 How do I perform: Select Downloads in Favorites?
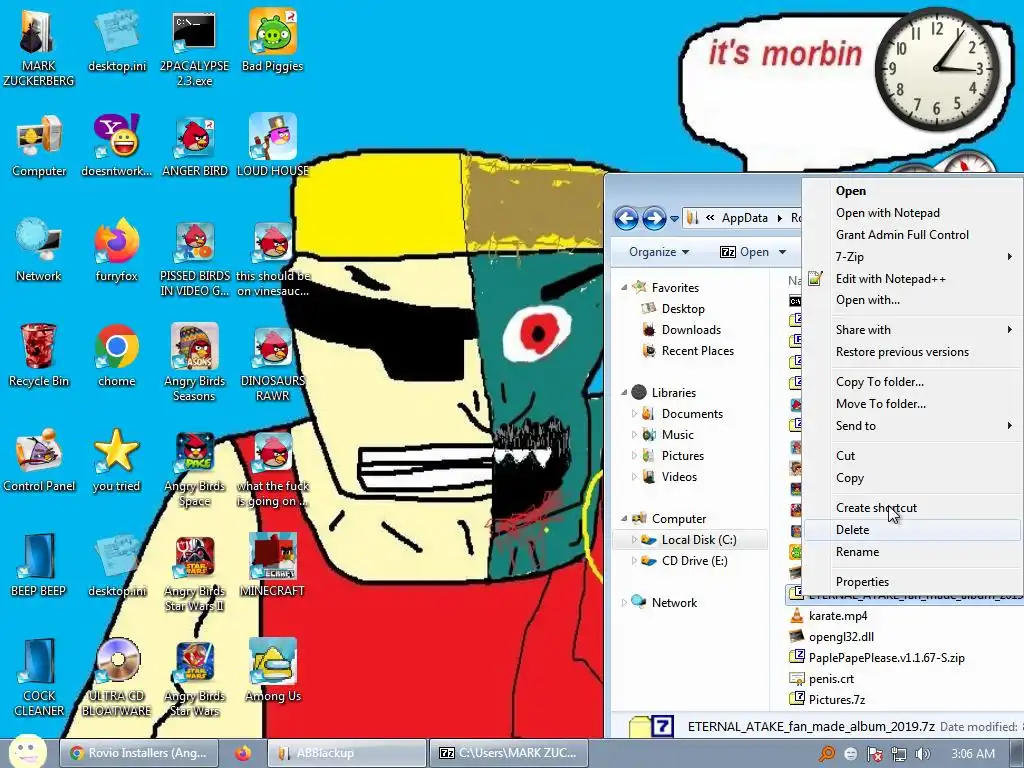click(x=691, y=330)
